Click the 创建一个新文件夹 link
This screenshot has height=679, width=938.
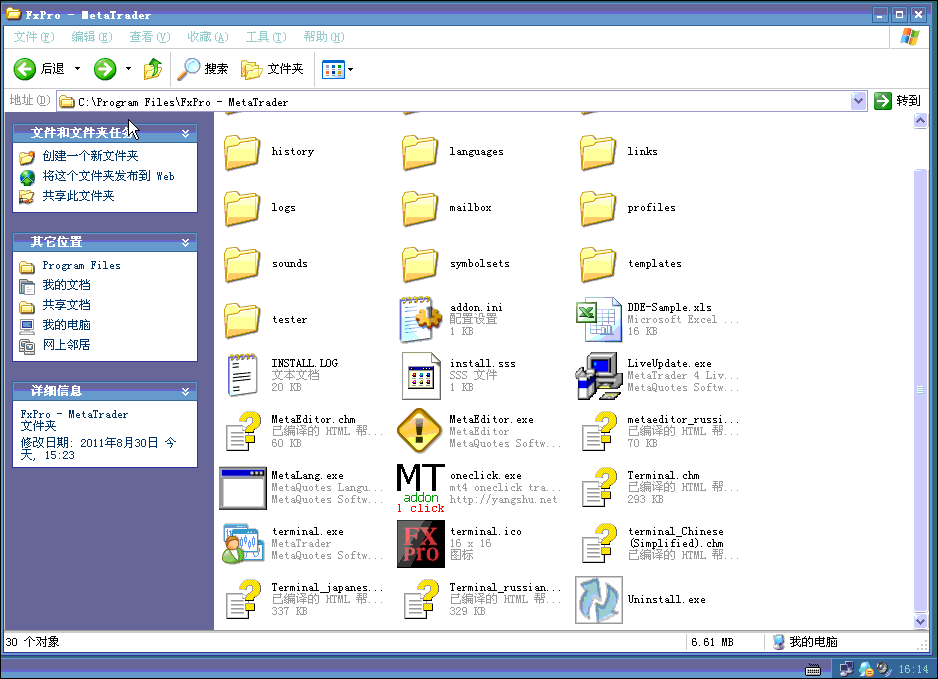pyautogui.click(x=90, y=156)
